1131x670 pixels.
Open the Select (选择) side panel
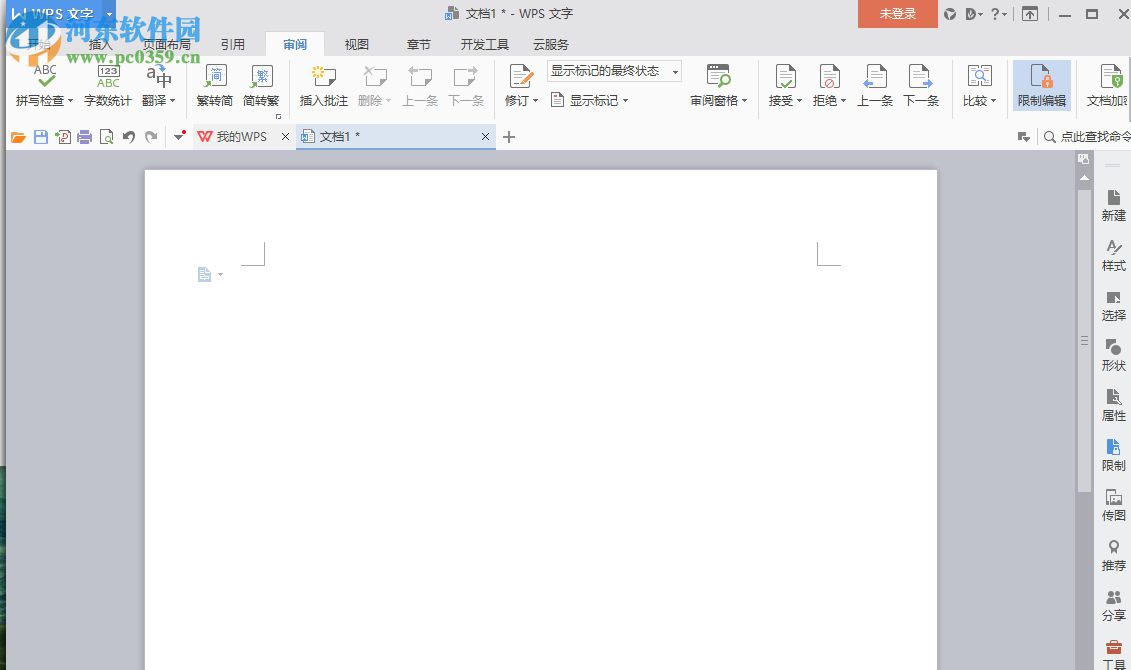[1114, 305]
